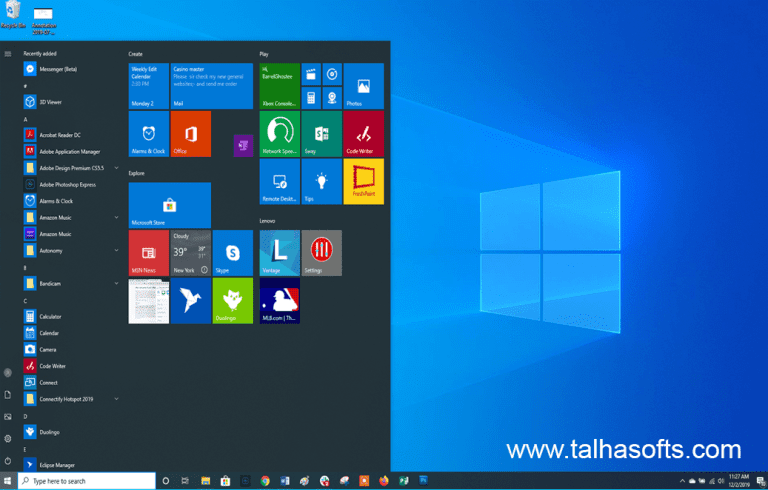The image size is (768, 490).
Task: Open the Tips tile
Action: [x=321, y=181]
